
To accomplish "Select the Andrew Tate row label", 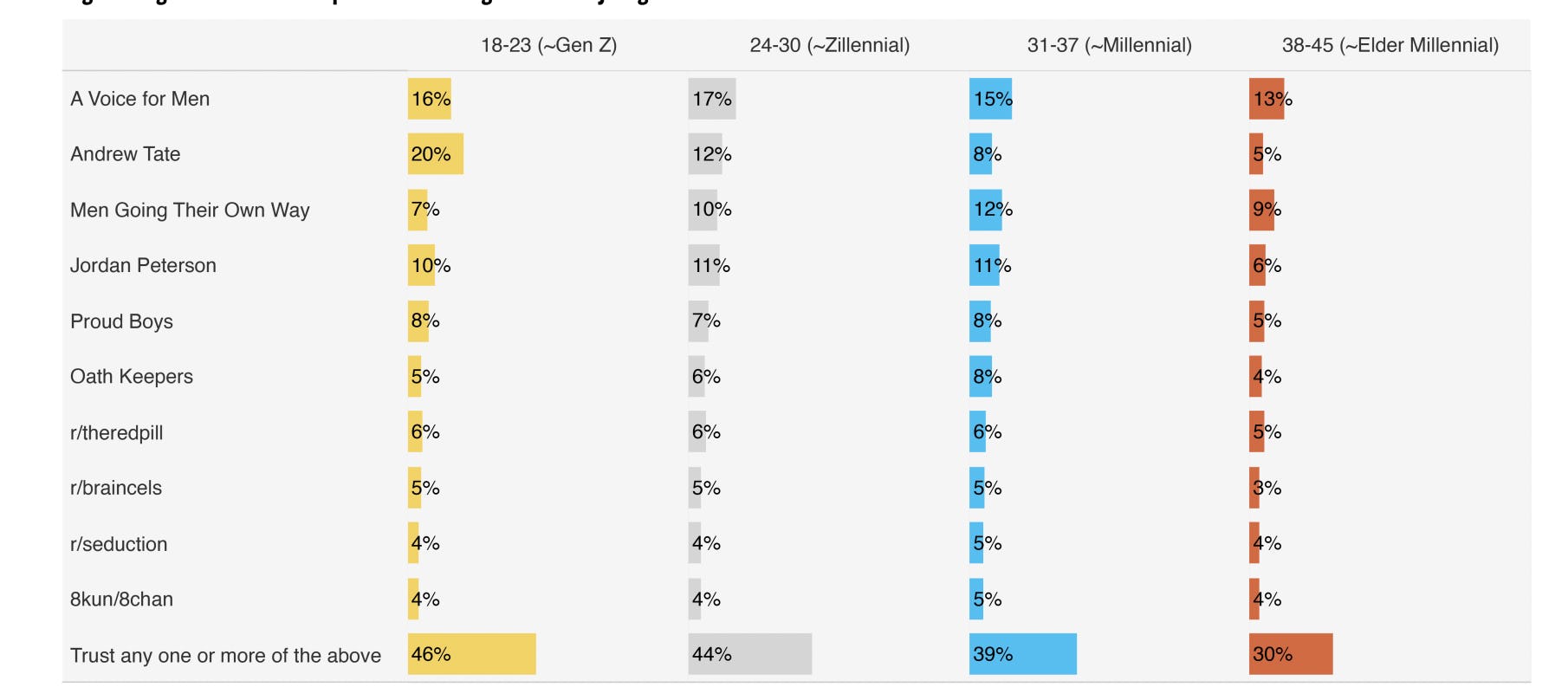I will pos(125,154).
